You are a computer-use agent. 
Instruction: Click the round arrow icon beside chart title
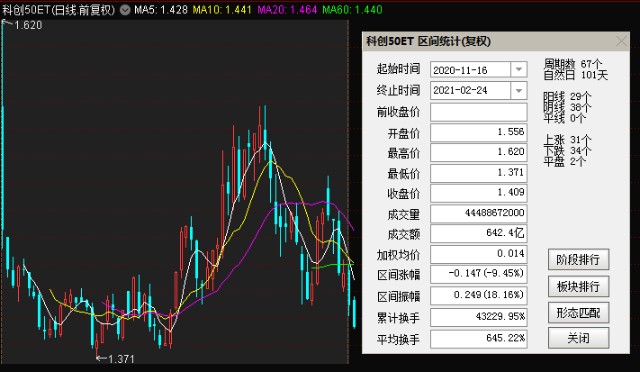[x=125, y=10]
